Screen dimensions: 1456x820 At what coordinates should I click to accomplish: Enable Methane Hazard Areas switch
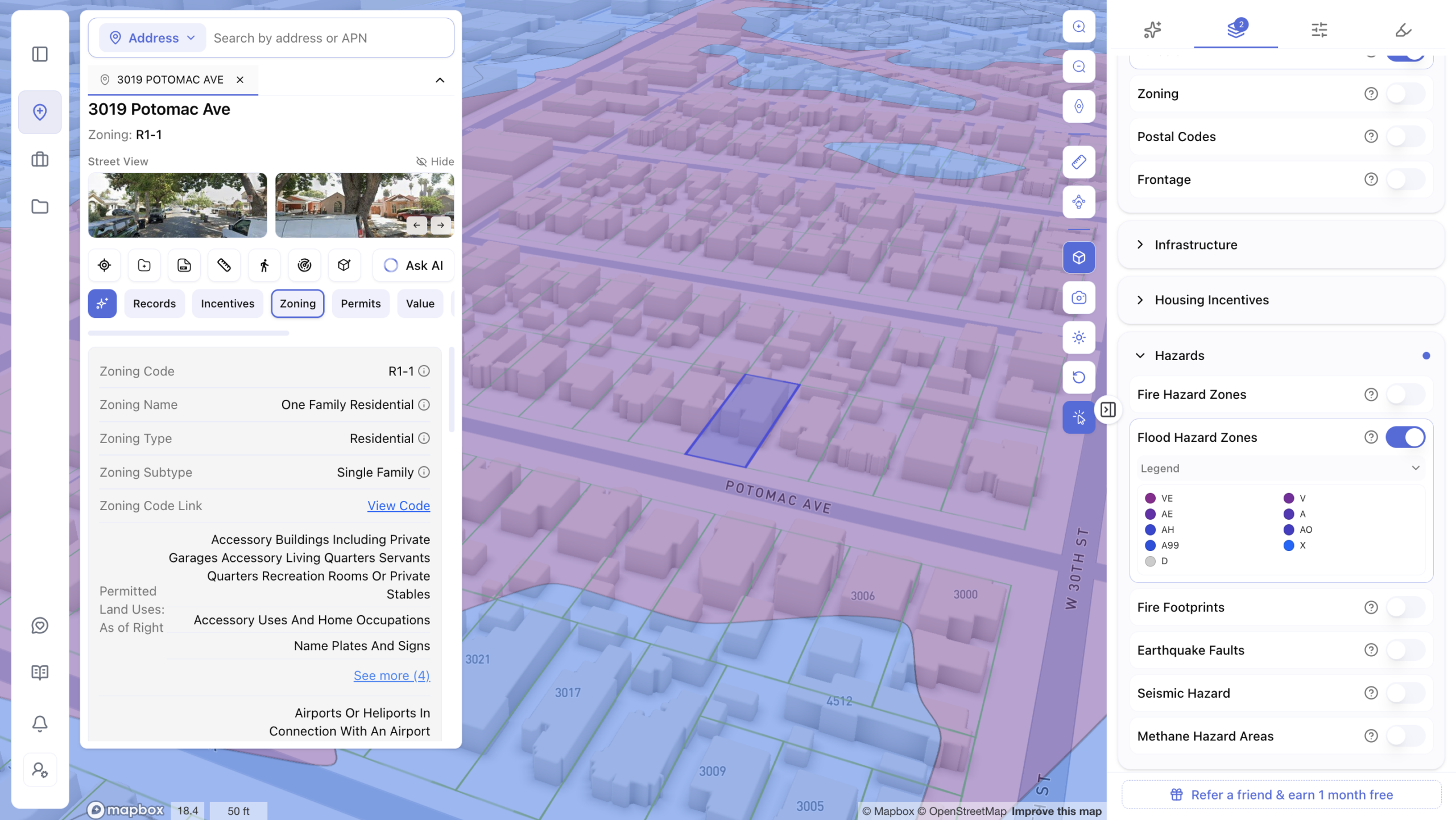pyautogui.click(x=1405, y=736)
